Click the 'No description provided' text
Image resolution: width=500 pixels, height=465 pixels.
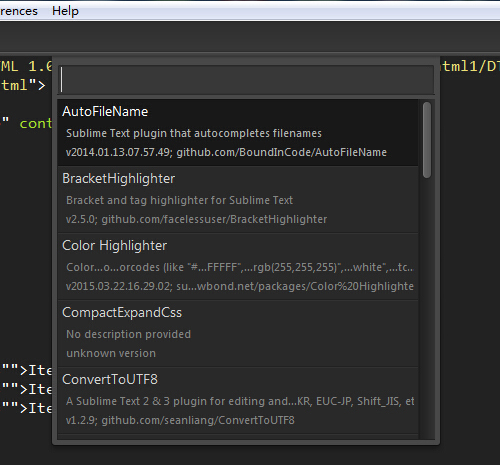128,334
